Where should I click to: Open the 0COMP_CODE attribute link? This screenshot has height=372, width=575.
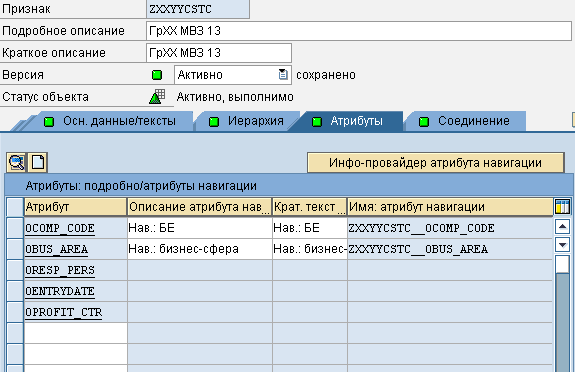click(x=60, y=228)
